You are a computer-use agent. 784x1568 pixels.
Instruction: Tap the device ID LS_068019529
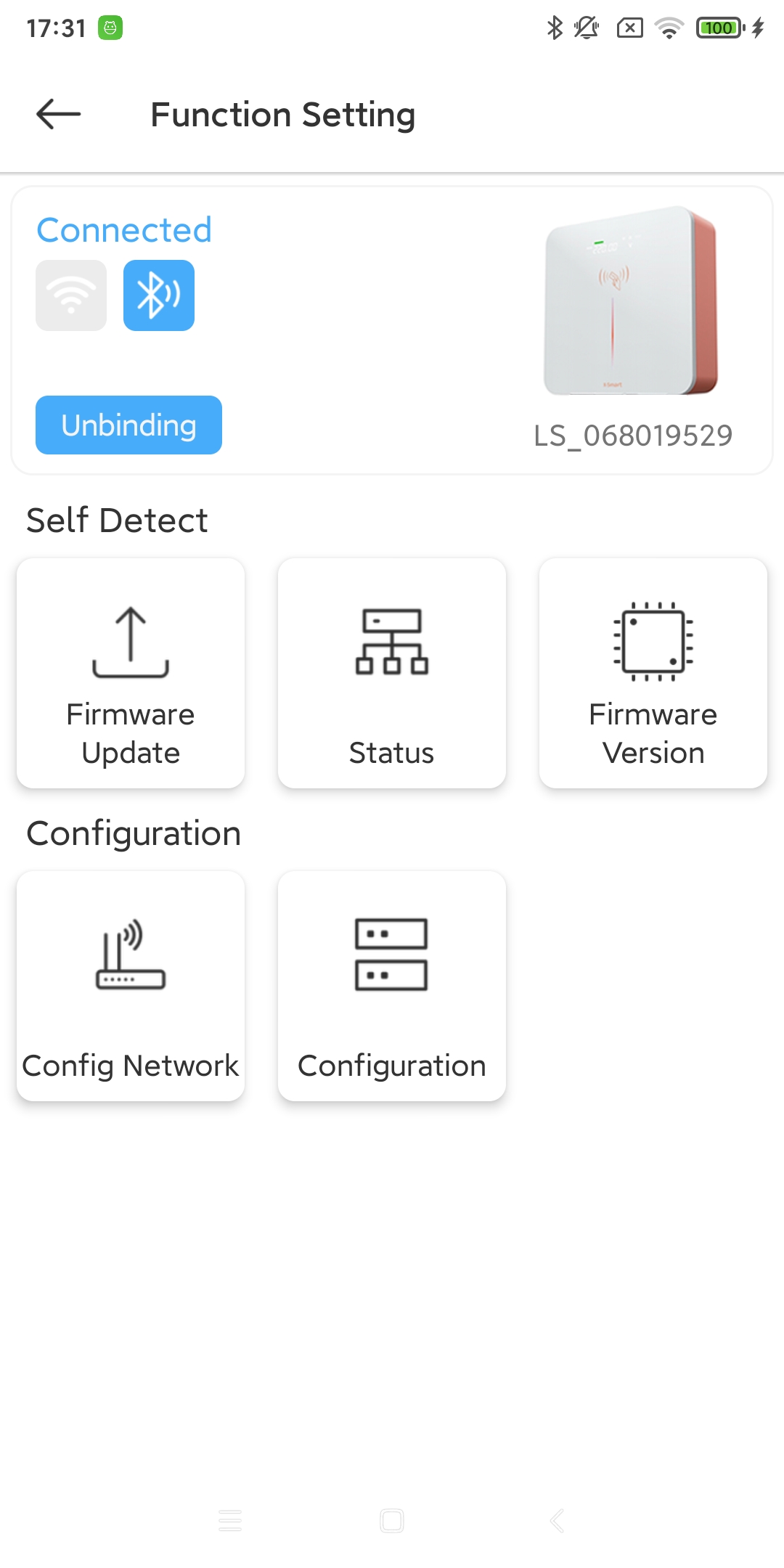(x=633, y=436)
